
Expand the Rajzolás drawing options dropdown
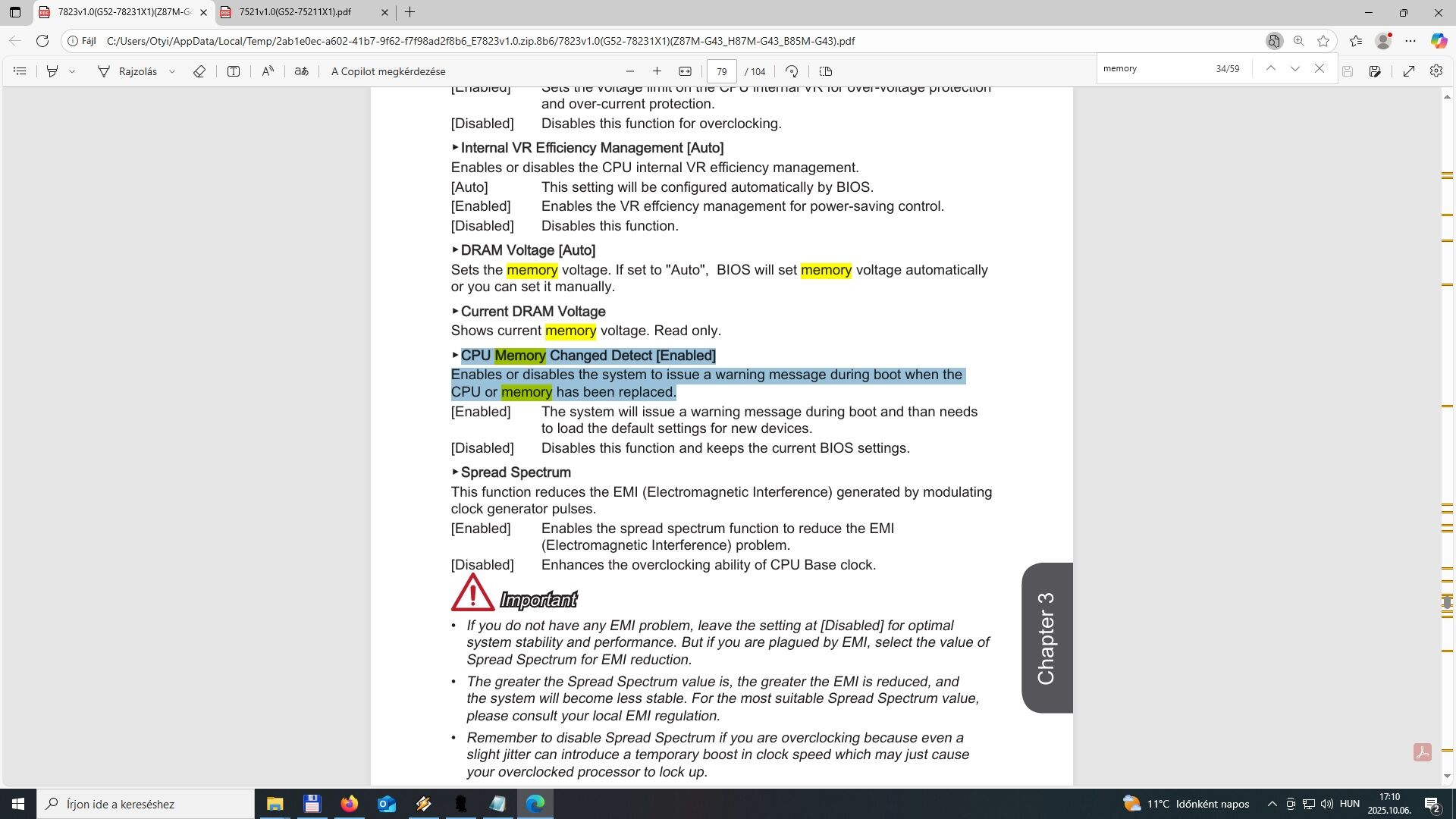[x=172, y=71]
